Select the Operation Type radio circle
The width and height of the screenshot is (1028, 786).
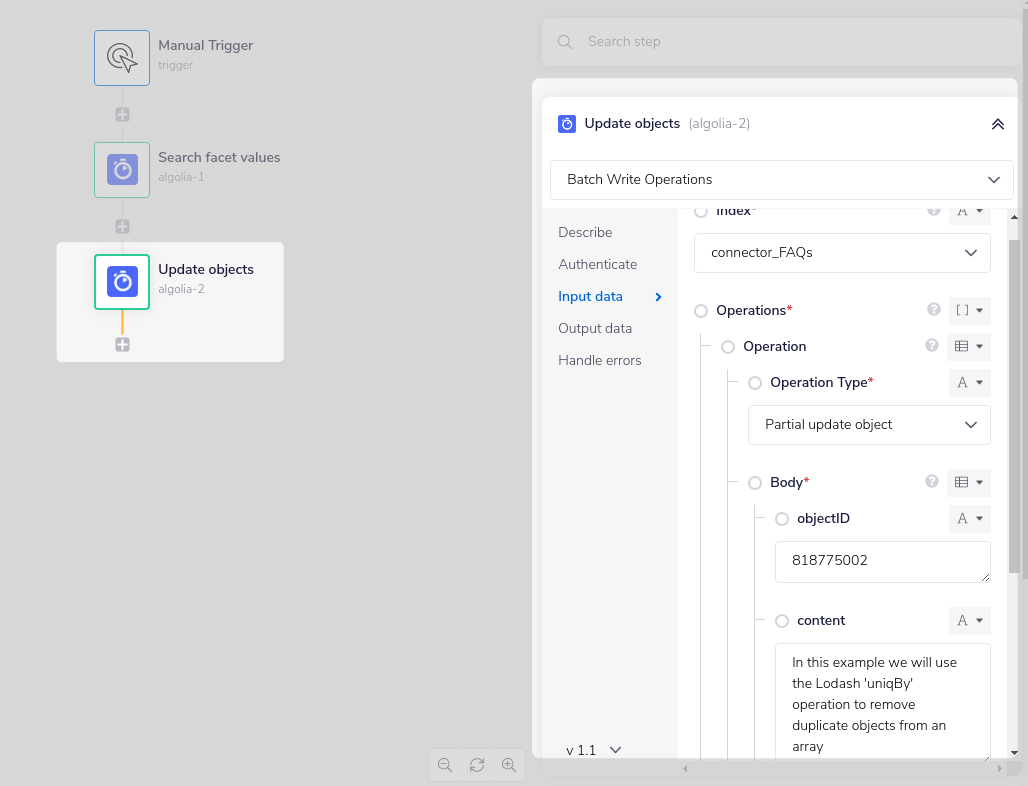[x=755, y=382]
